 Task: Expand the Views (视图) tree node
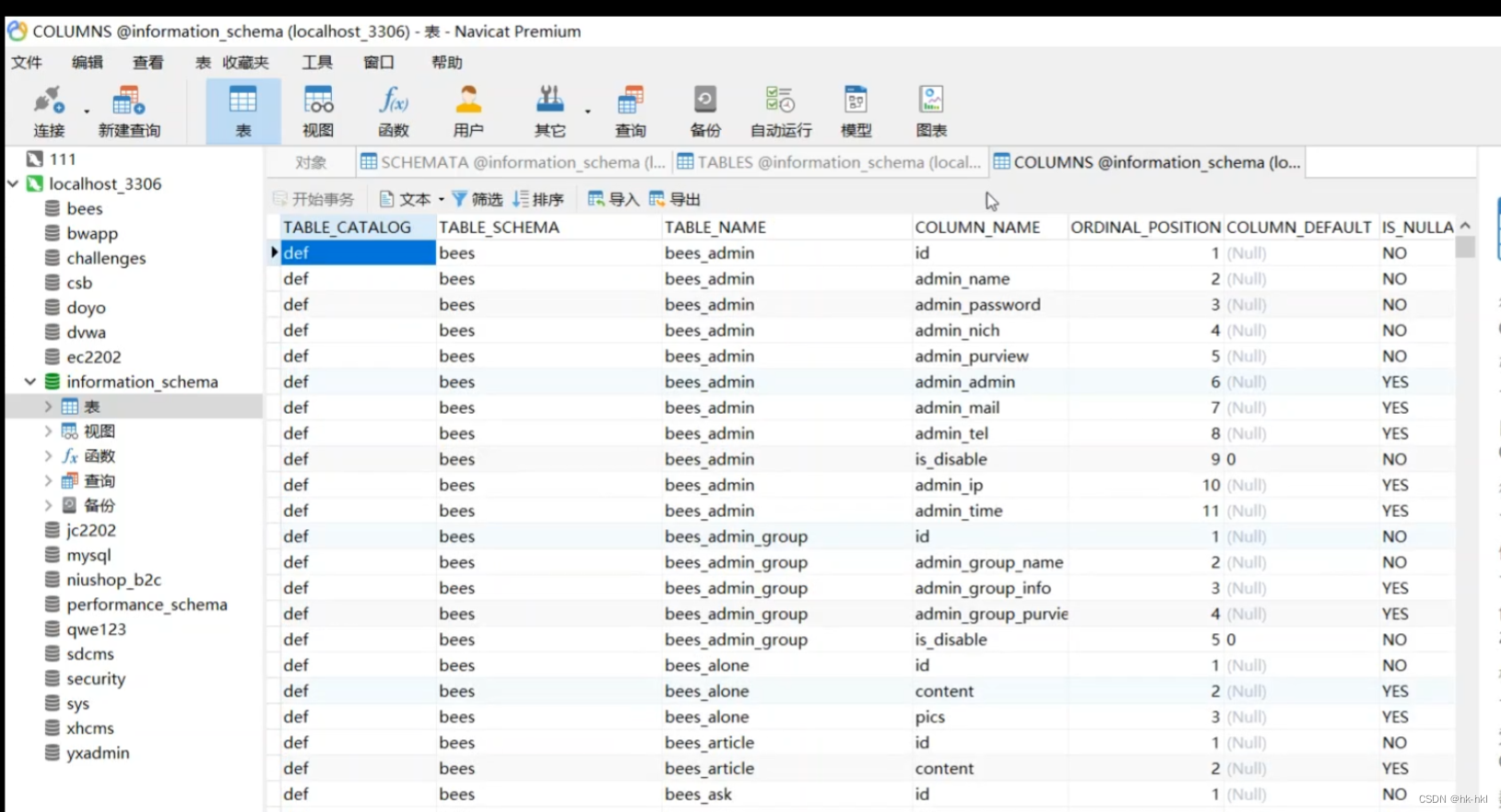(x=48, y=430)
